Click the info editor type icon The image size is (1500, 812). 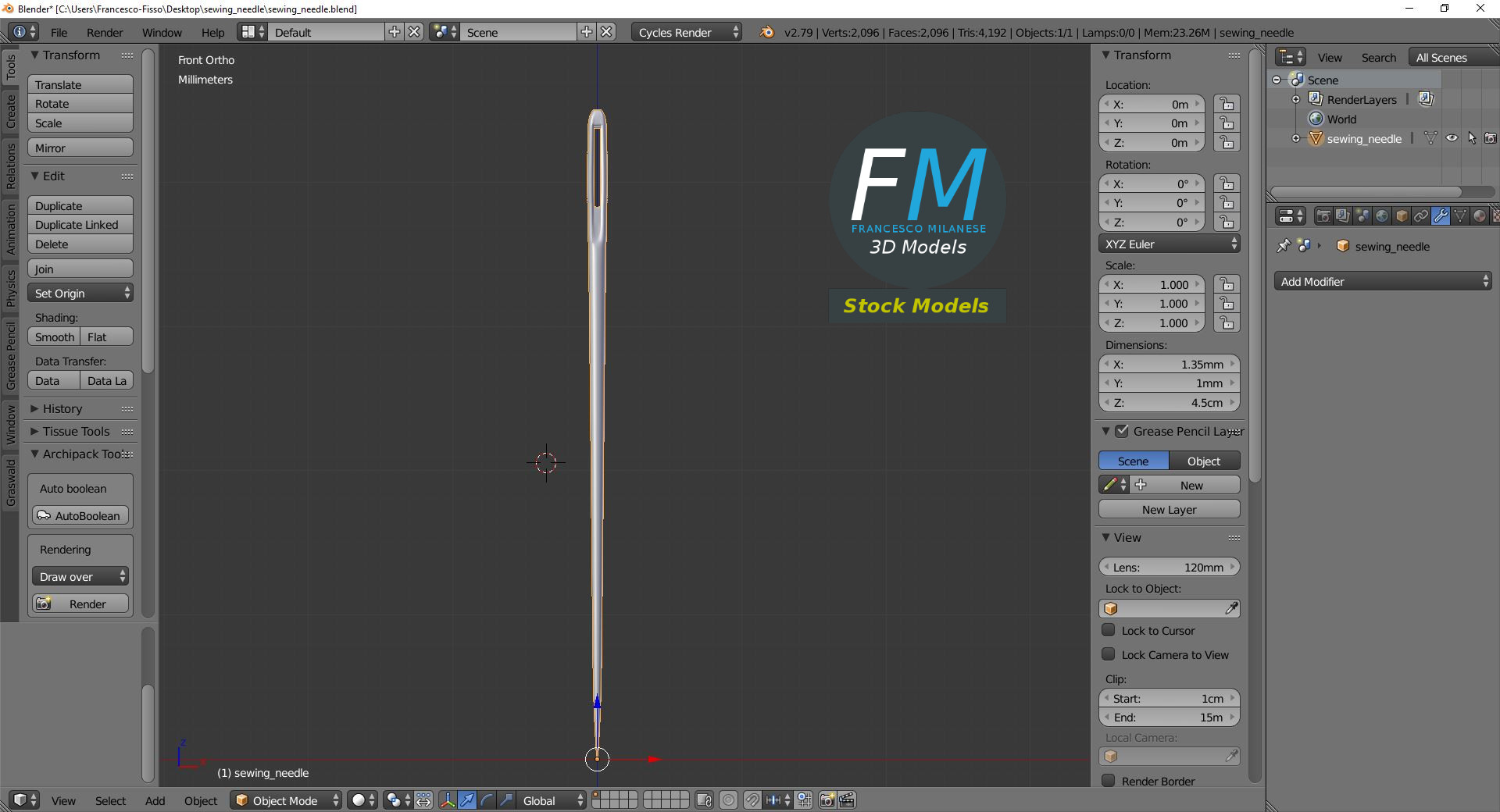point(24,32)
